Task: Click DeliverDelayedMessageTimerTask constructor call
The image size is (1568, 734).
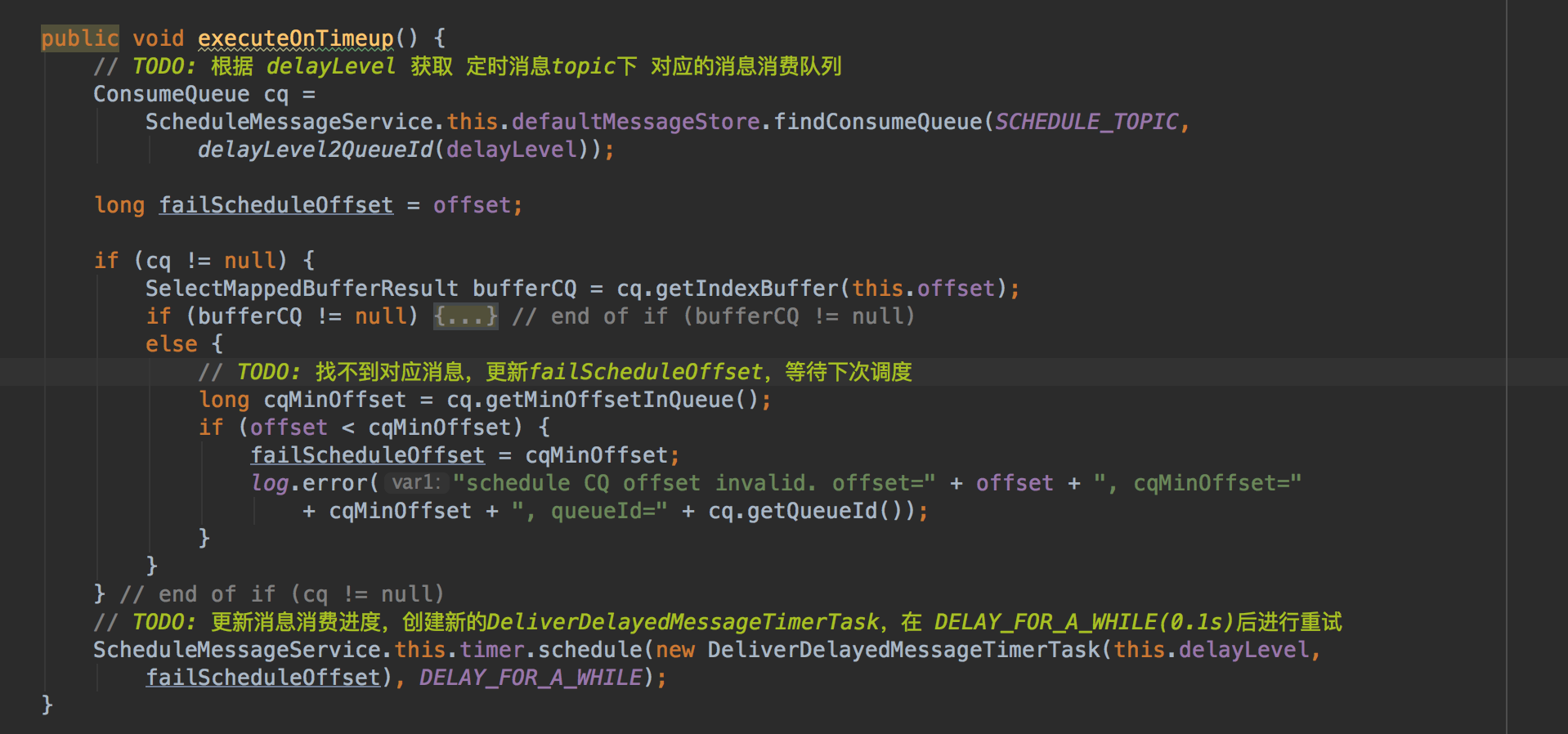Action: pos(903,650)
